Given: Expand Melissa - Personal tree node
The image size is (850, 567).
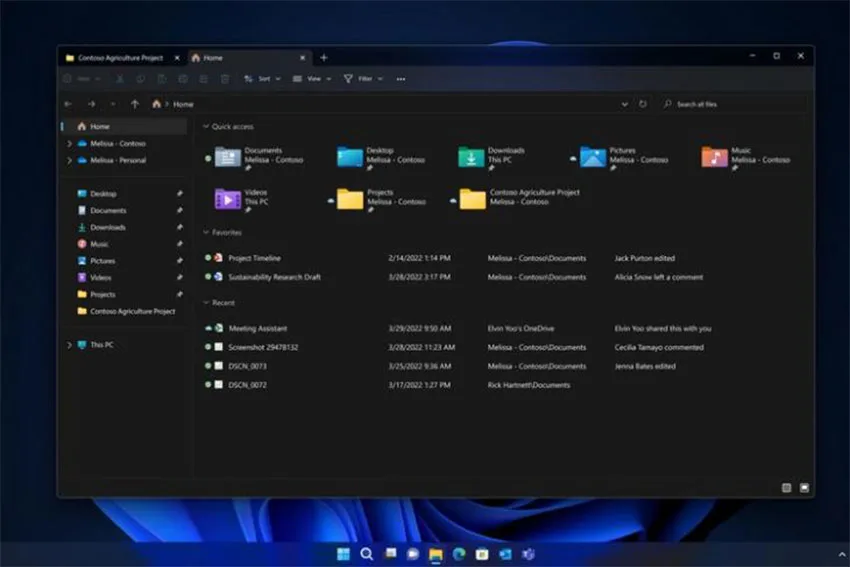Looking at the screenshot, I should (69, 160).
